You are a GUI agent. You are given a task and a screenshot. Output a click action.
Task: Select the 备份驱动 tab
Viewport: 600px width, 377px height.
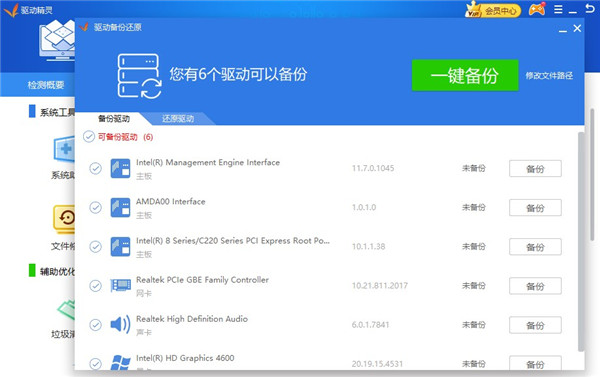pos(114,119)
